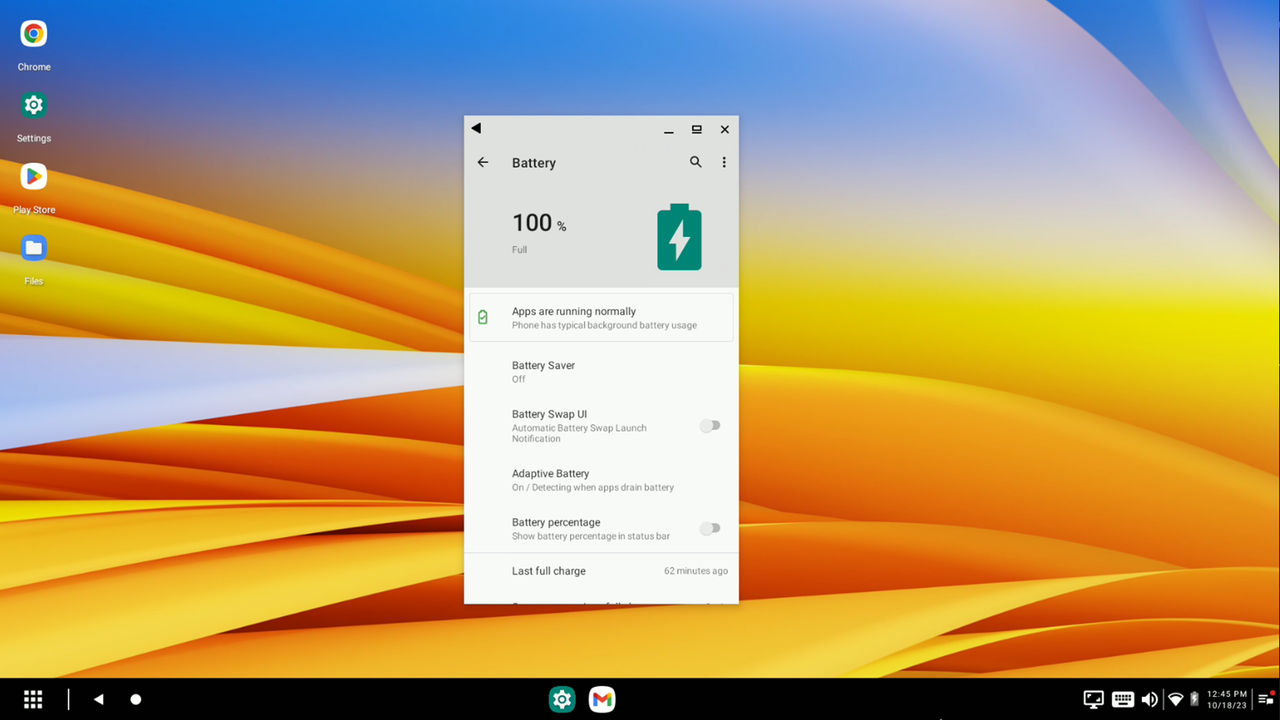Click the 62 minutes ago value
This screenshot has width=1280, height=720.
(696, 571)
